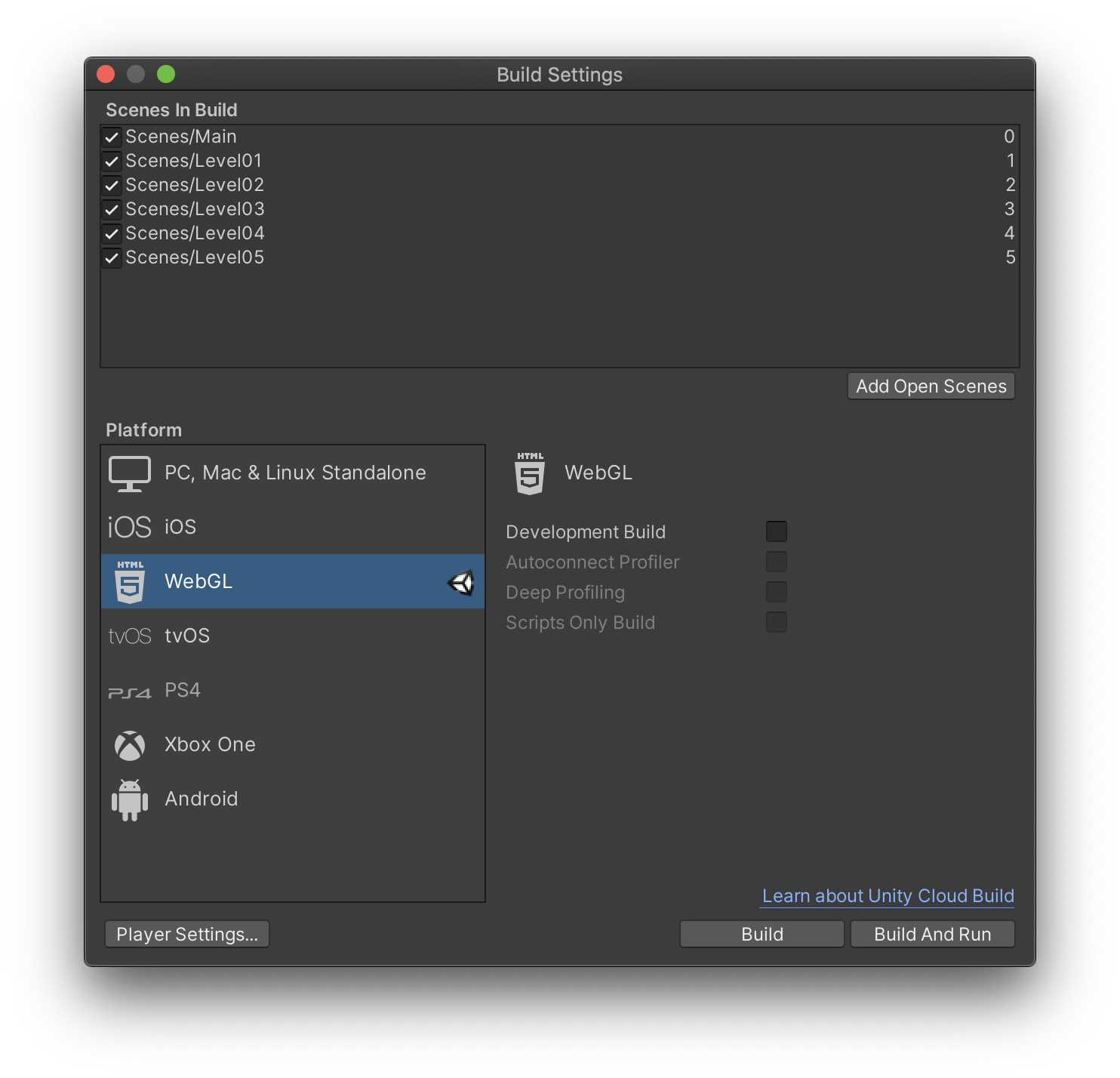Click build index 5 of Scenes/Level05

click(x=1010, y=257)
